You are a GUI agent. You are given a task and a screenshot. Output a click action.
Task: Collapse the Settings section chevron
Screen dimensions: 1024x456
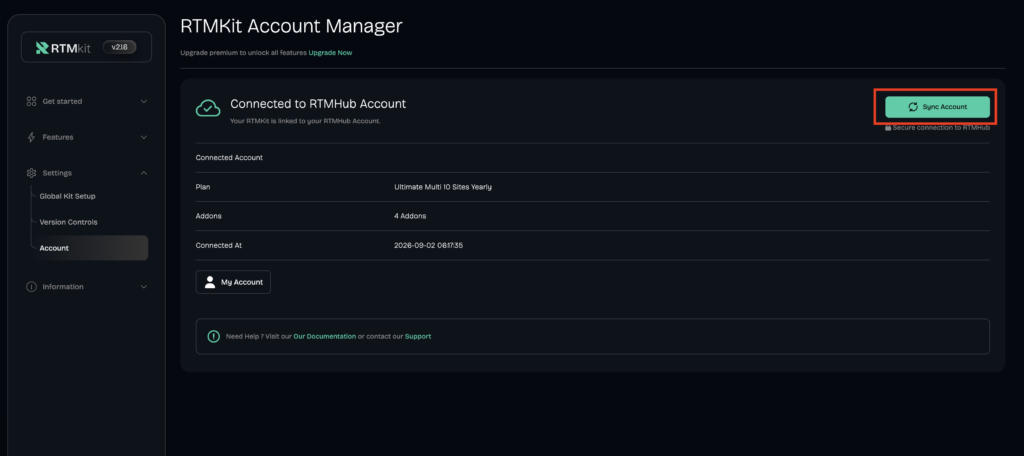[x=144, y=173]
